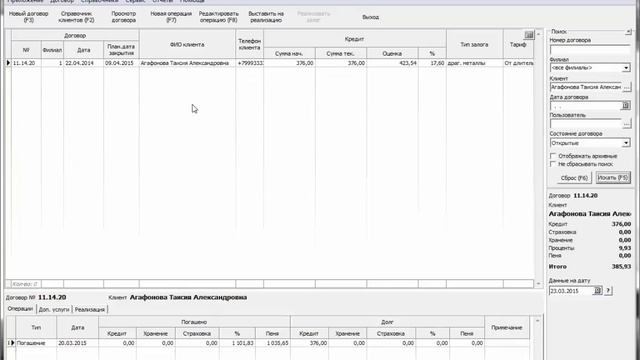Select contract row 11.14.20
The image size is (640, 360).
[269, 63]
